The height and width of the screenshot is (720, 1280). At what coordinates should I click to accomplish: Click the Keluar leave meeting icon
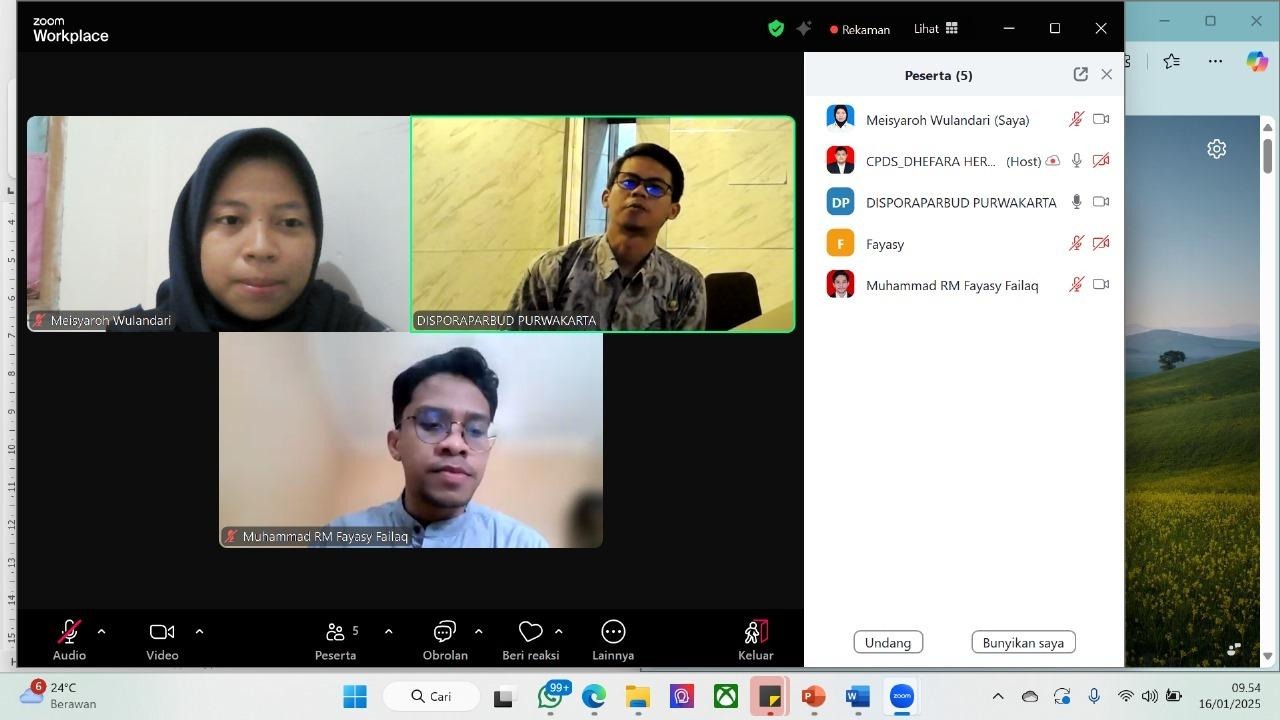tap(755, 632)
